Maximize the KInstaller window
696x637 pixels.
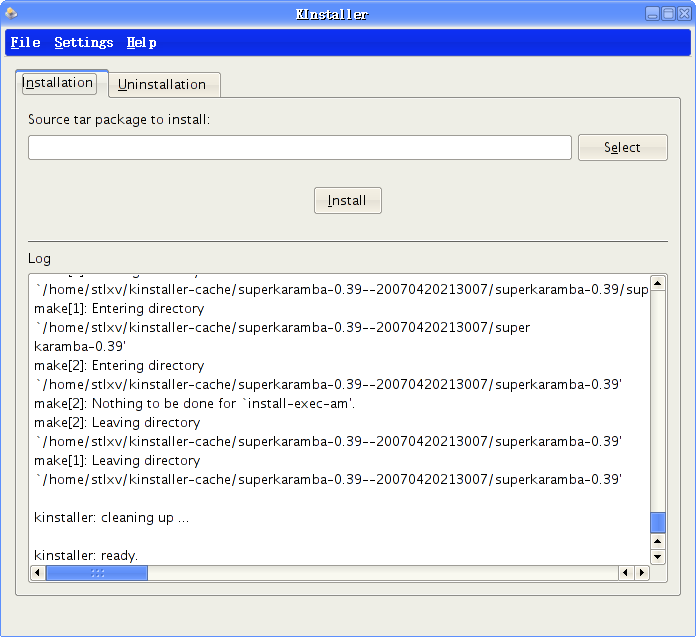668,13
